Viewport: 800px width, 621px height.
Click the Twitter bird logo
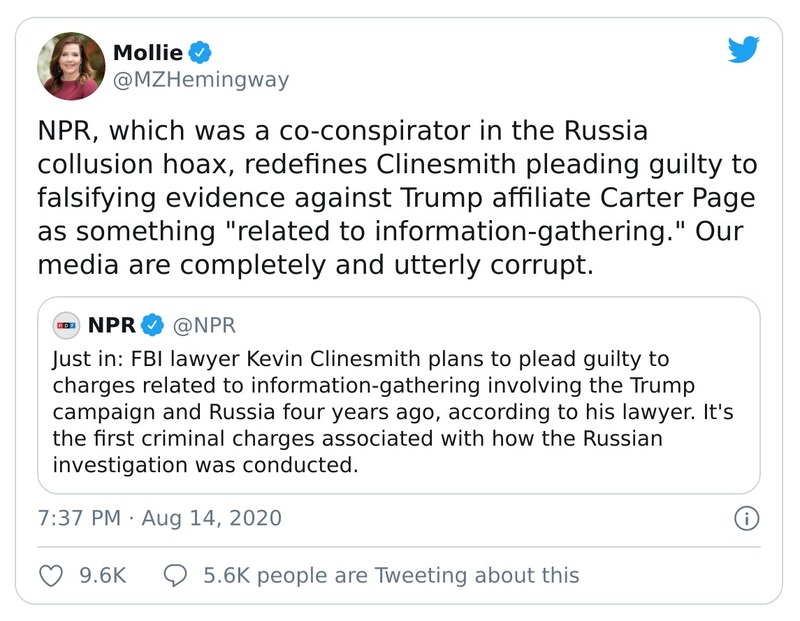(x=743, y=50)
